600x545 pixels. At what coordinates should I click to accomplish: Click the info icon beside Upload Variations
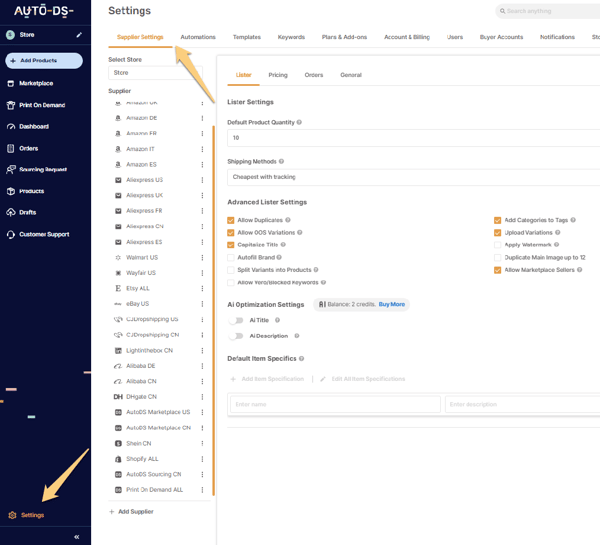coord(558,232)
